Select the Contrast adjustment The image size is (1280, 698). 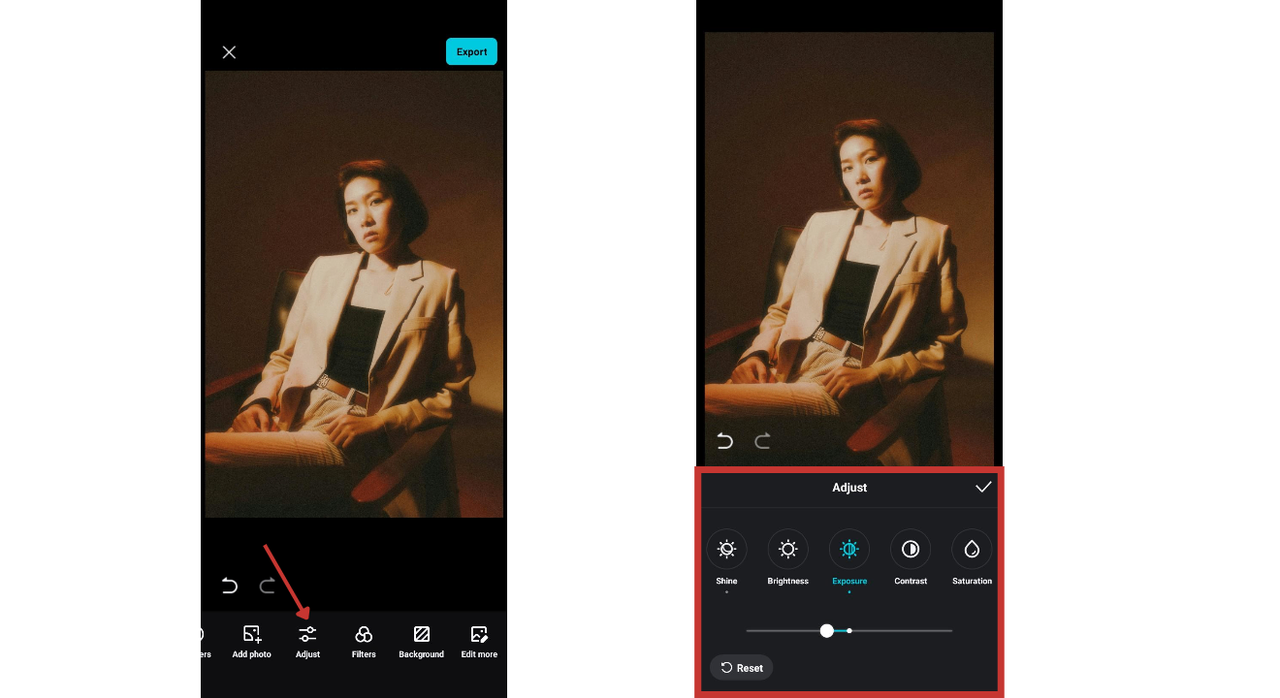click(910, 558)
